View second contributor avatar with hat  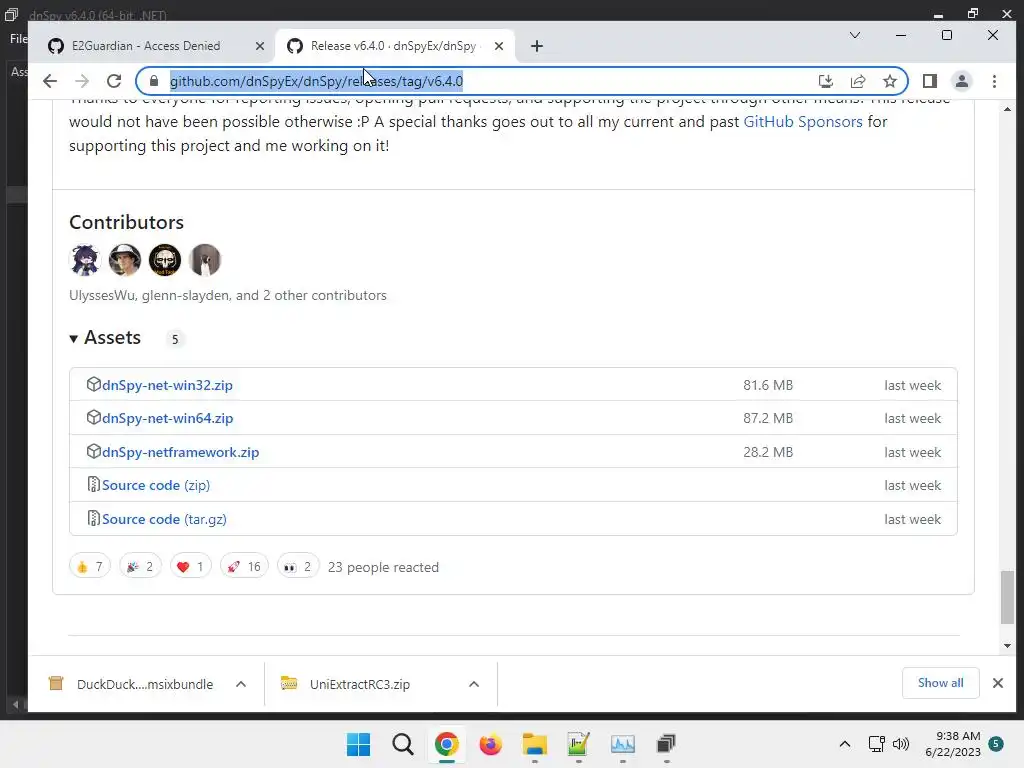125,260
